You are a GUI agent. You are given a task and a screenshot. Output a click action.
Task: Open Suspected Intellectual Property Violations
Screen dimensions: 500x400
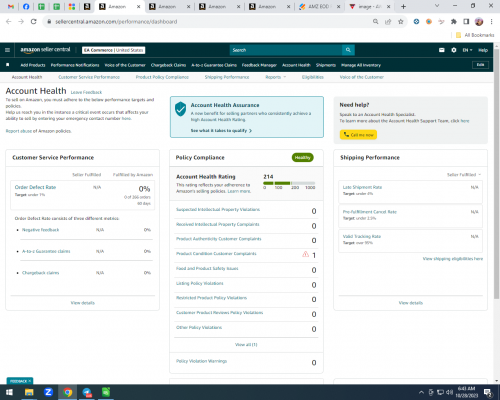[218, 210]
